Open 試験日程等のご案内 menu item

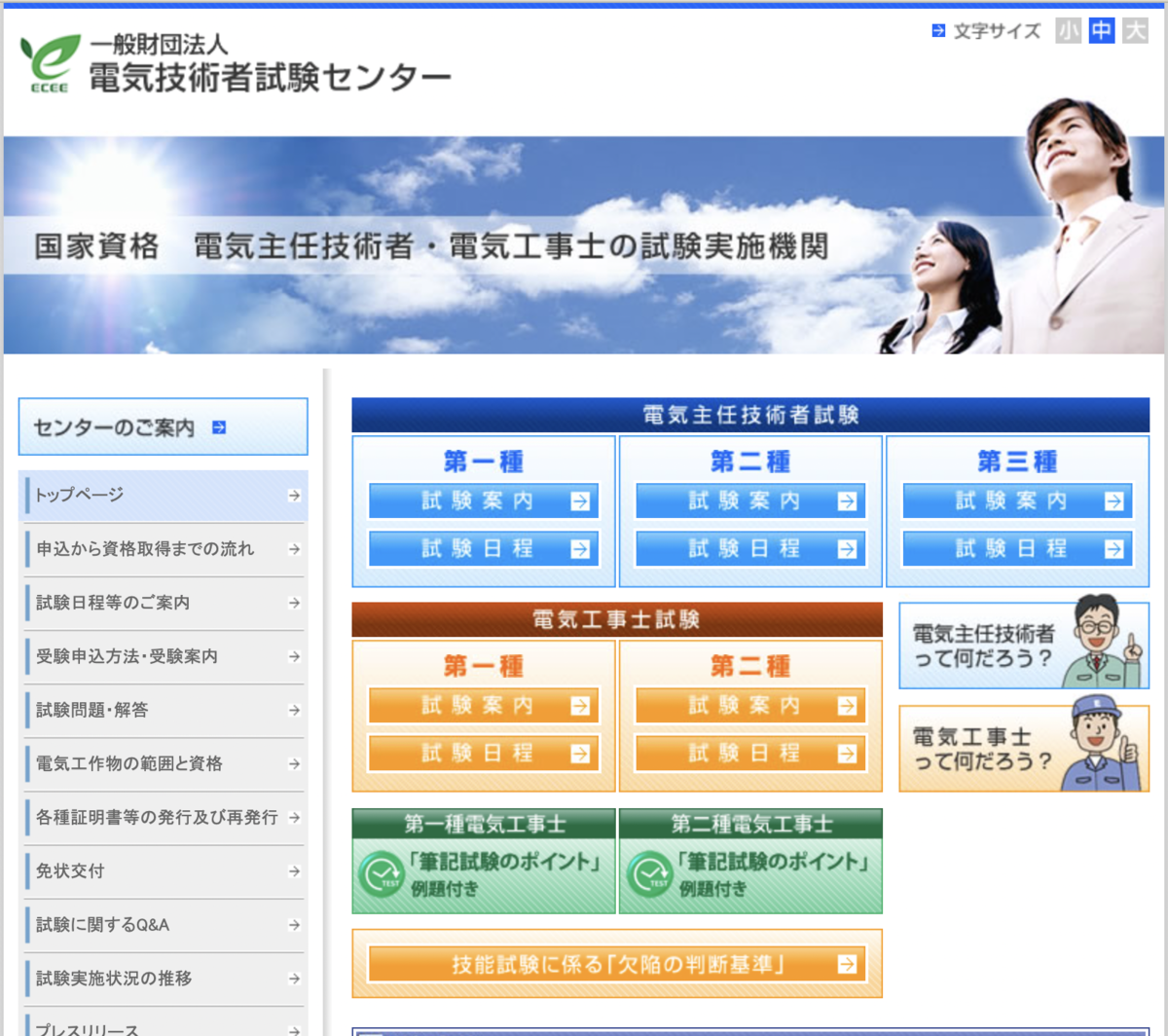tap(164, 603)
